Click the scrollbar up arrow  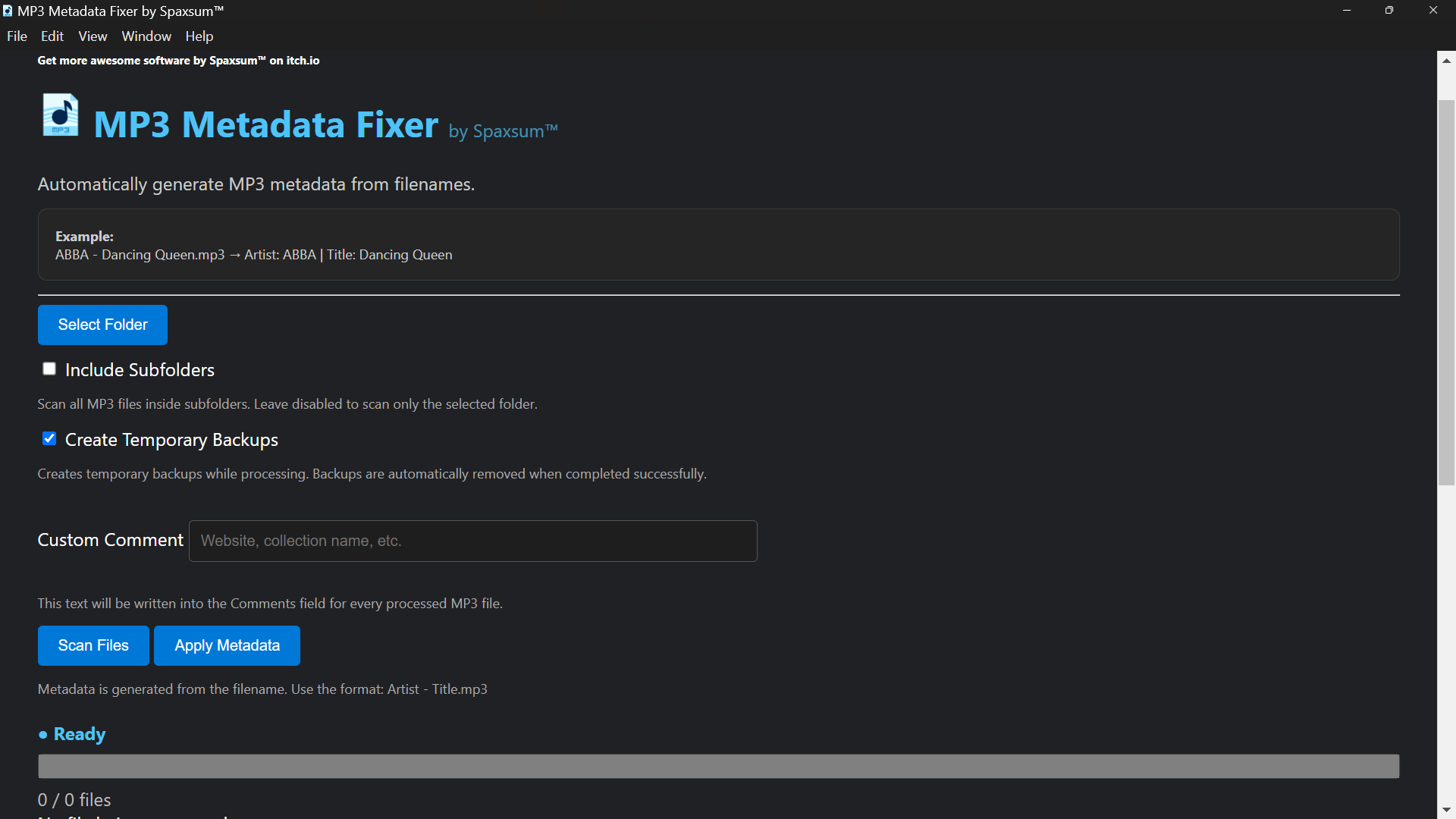pyautogui.click(x=1446, y=61)
